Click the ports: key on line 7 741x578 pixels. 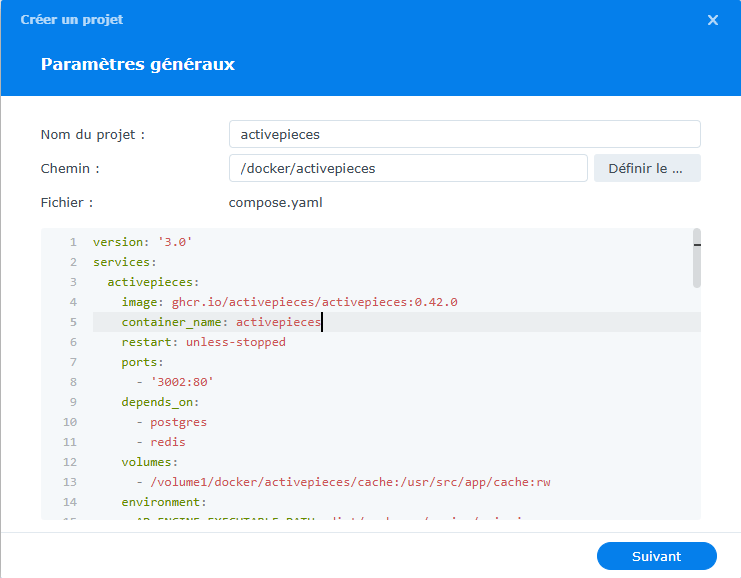(142, 362)
